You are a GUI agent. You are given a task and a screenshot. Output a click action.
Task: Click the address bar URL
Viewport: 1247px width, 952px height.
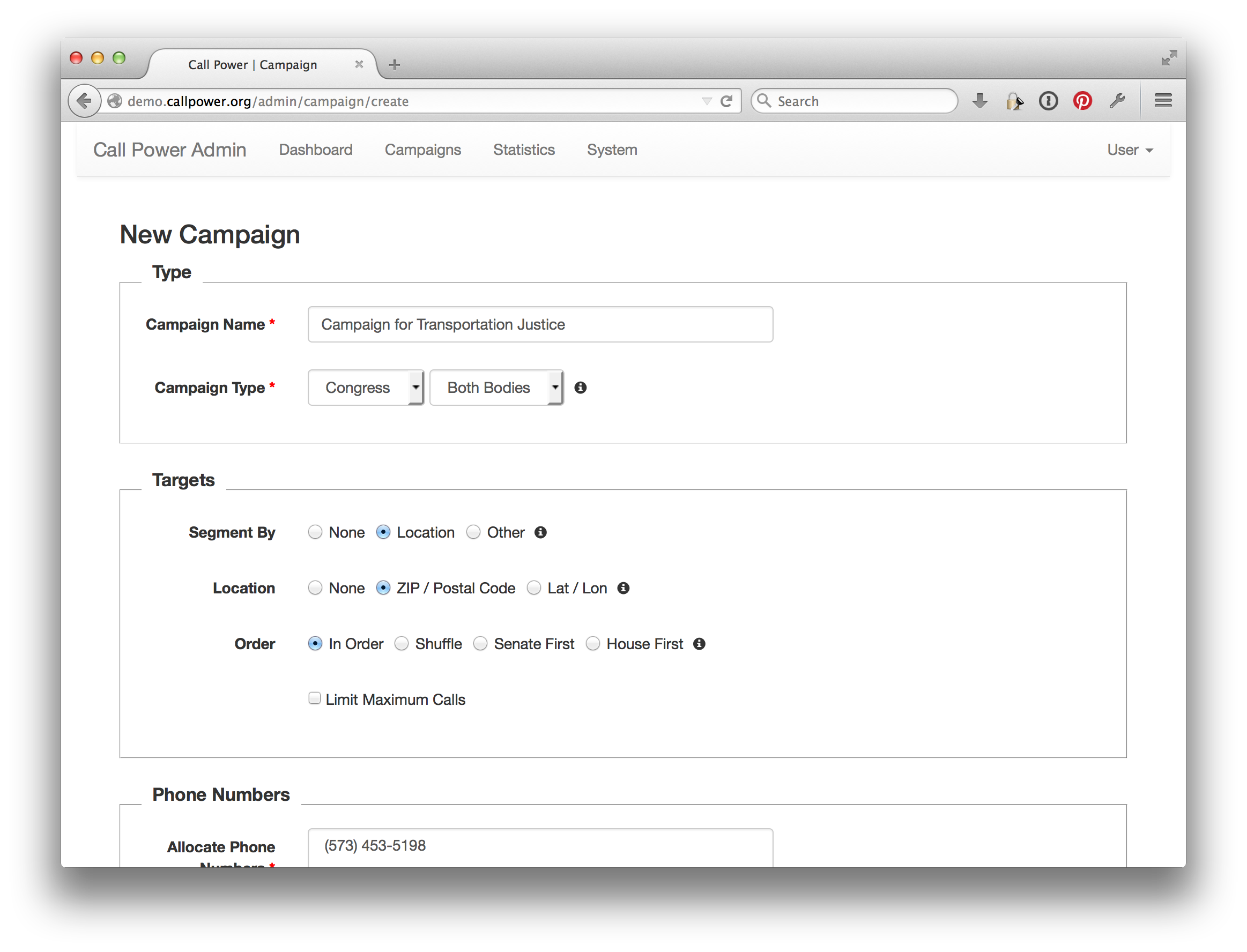tap(268, 101)
